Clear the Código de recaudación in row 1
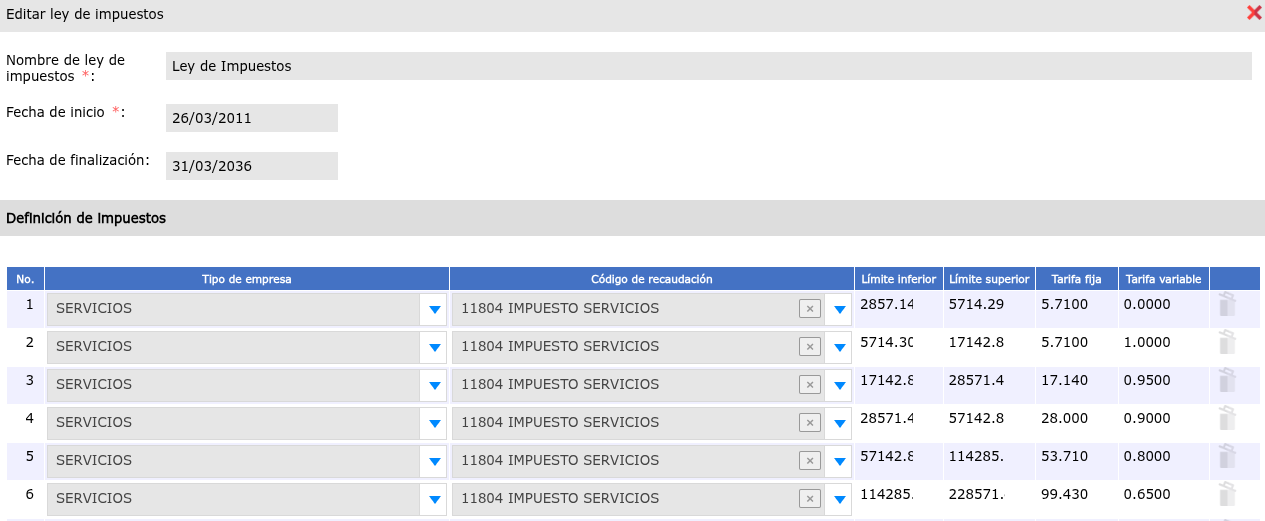 (x=810, y=309)
